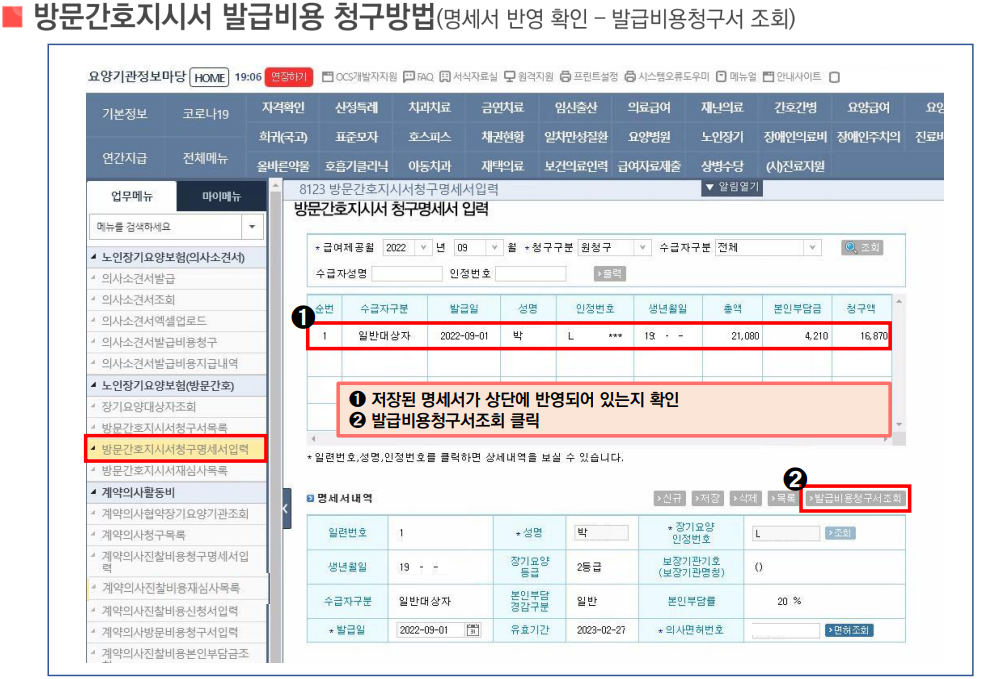Open the 코로나19 menu
This screenshot has height=679, width=981.
click(205, 114)
